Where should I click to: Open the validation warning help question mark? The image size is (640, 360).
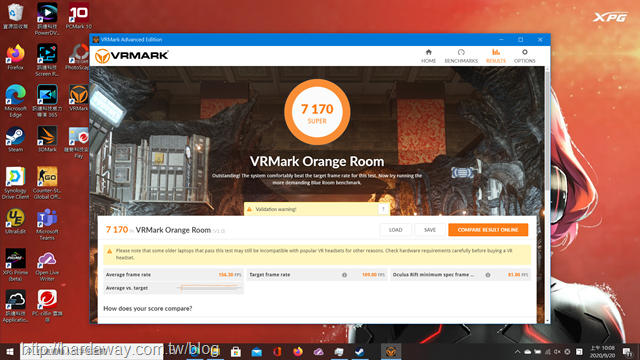coord(383,209)
